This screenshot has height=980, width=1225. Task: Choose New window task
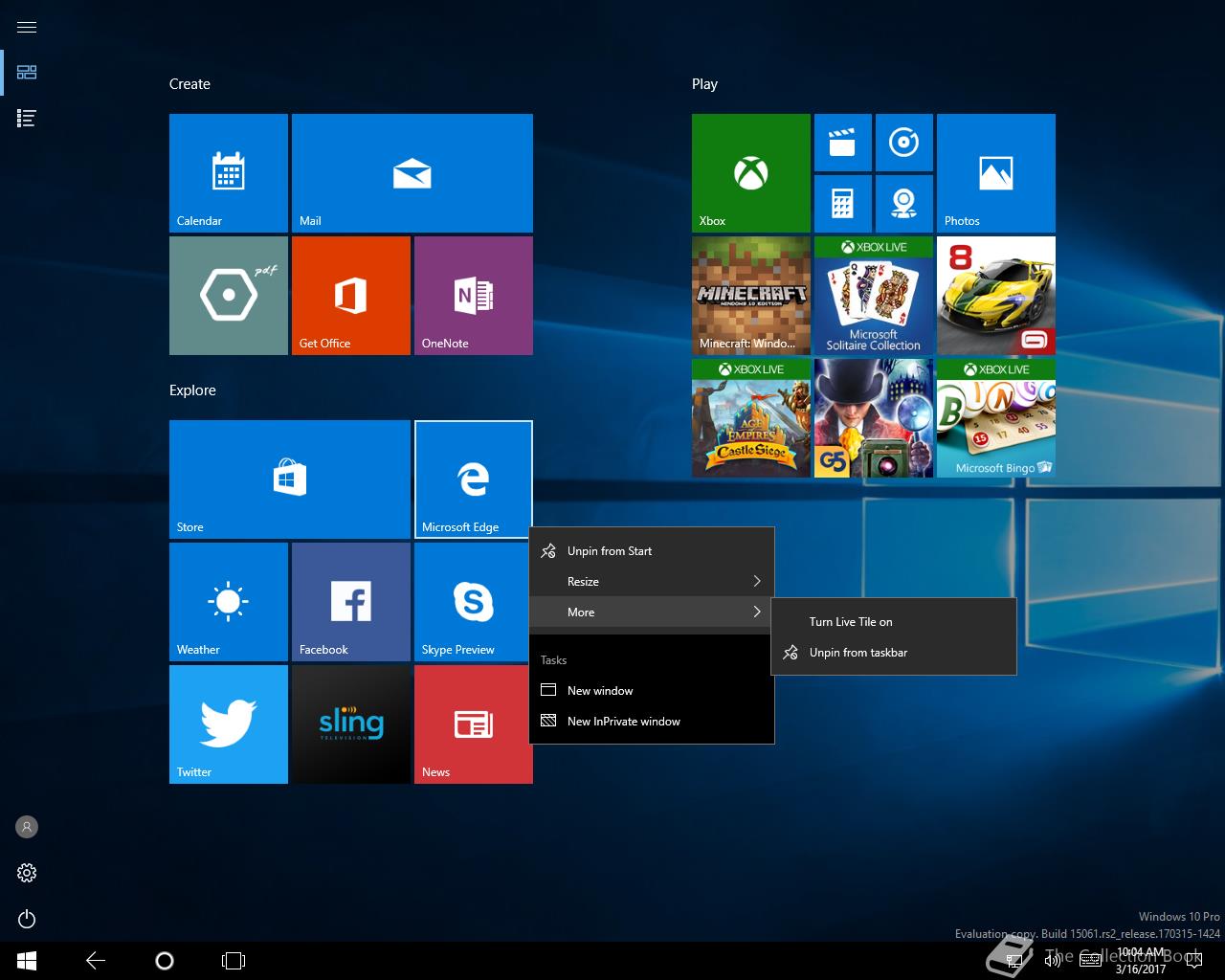coord(652,691)
